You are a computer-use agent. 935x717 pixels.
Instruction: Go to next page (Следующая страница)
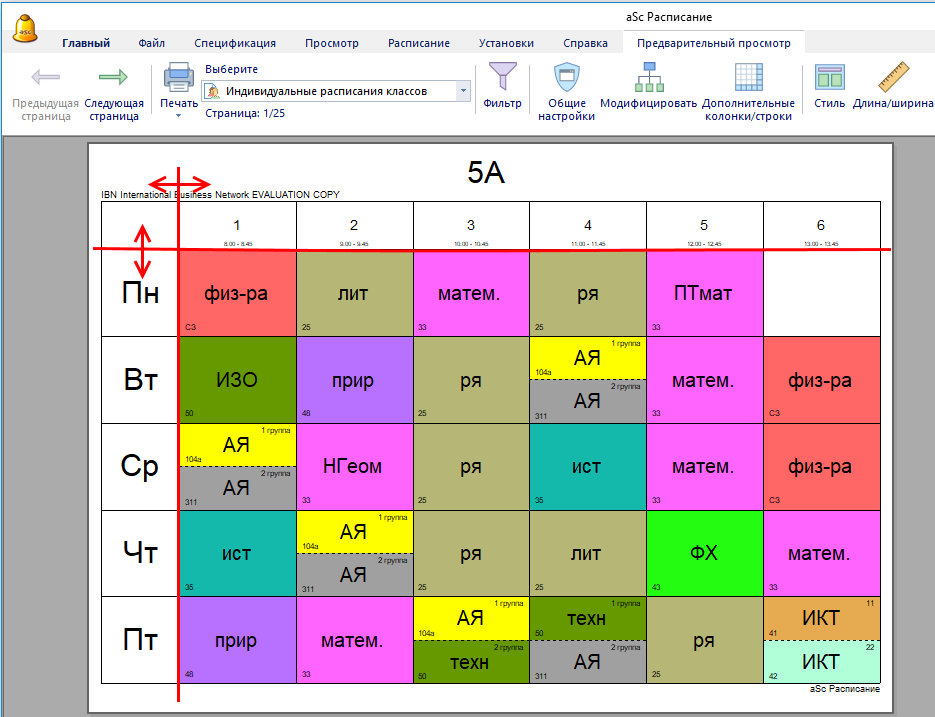pyautogui.click(x=114, y=78)
